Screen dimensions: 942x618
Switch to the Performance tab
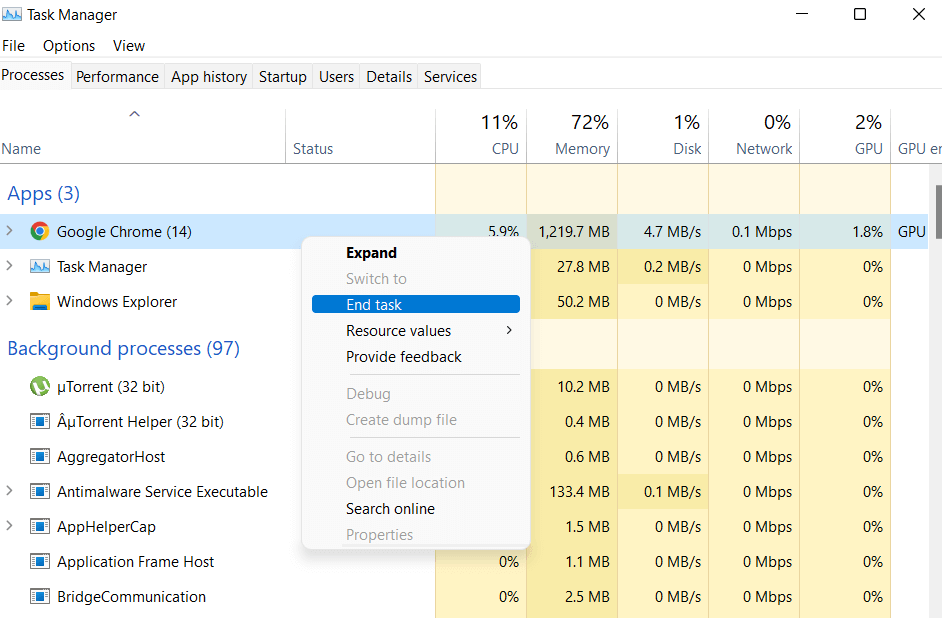coord(117,76)
